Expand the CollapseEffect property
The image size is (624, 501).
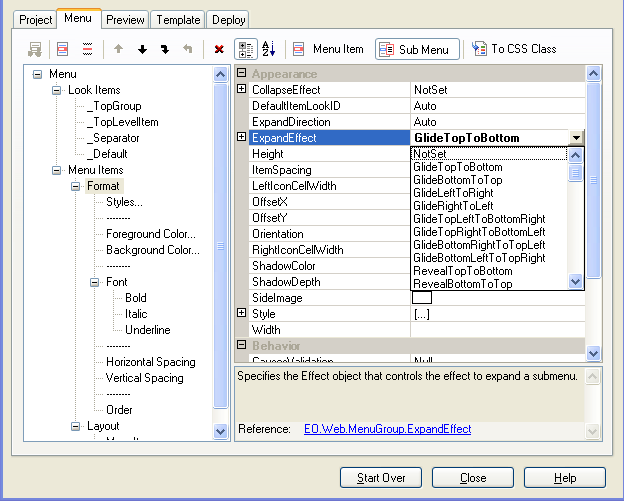coord(242,89)
